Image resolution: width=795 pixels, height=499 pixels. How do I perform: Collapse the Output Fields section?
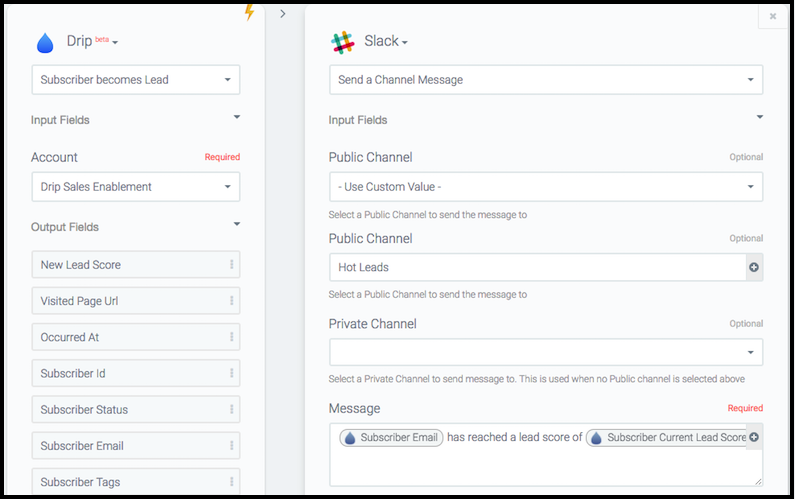point(237,225)
